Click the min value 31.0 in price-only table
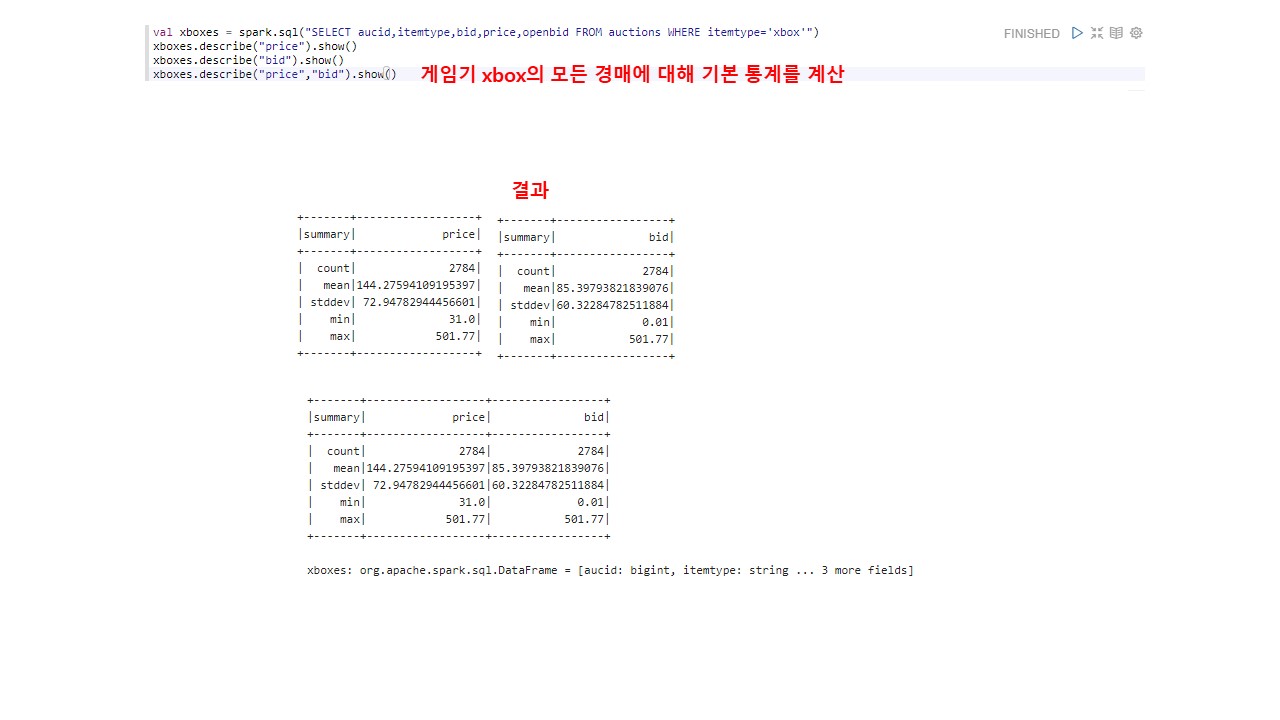This screenshot has height=720, width=1280. pyautogui.click(x=463, y=319)
